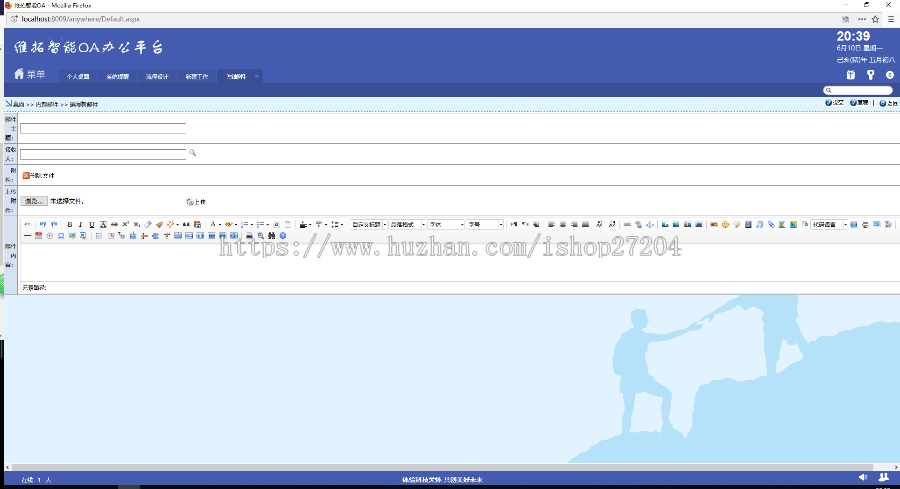Open the 菜单 home menu
900x489 pixels.
(29, 75)
